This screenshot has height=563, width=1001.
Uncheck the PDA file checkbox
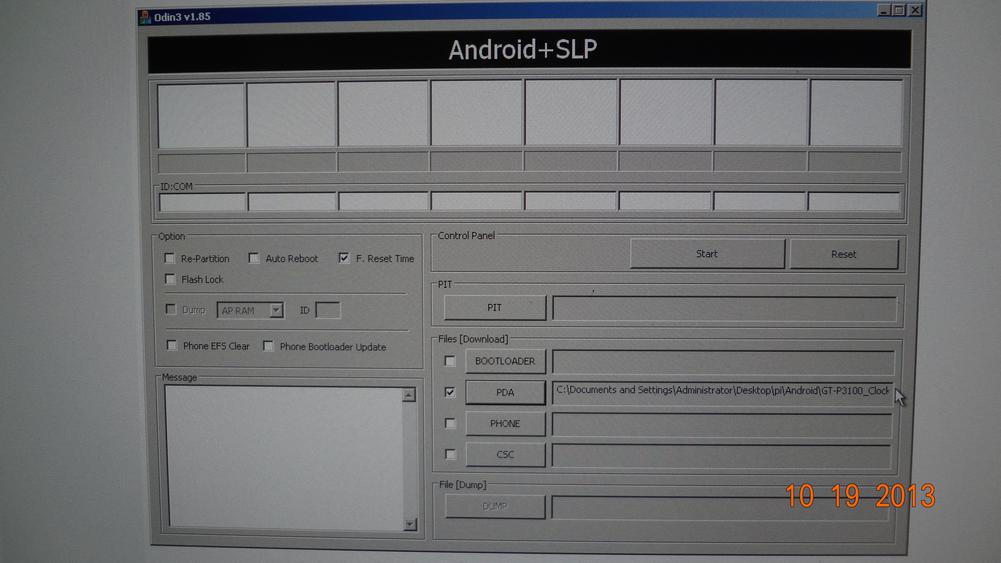[449, 392]
